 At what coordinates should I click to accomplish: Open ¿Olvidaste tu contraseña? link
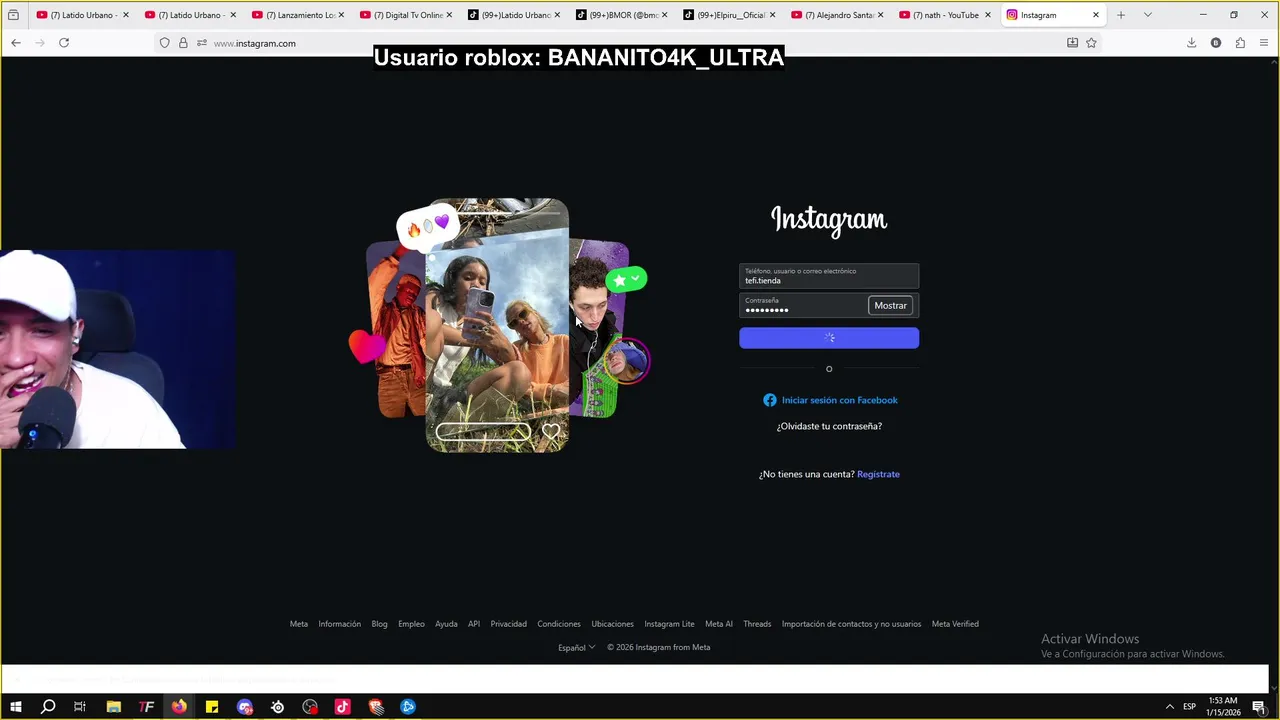829,426
